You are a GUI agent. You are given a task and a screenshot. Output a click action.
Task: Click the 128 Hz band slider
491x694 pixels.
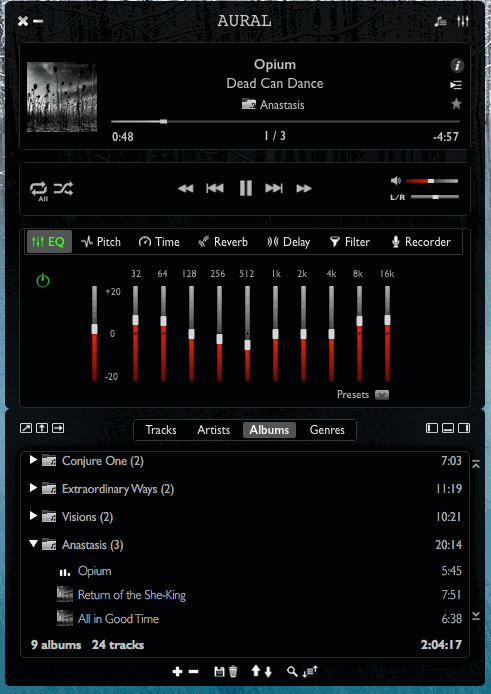[x=191, y=333]
